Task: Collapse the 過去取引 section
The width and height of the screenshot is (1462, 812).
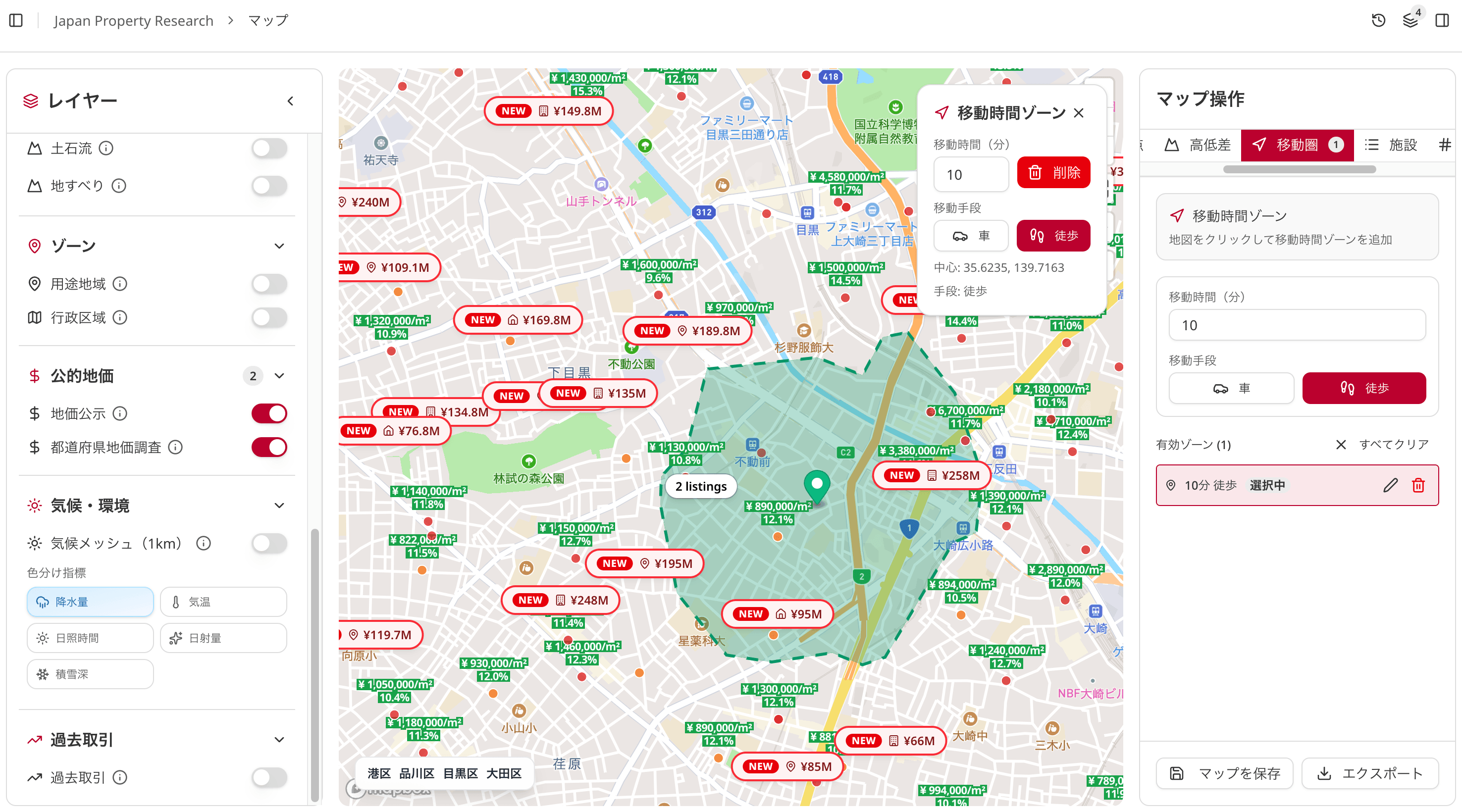Action: pyautogui.click(x=279, y=739)
